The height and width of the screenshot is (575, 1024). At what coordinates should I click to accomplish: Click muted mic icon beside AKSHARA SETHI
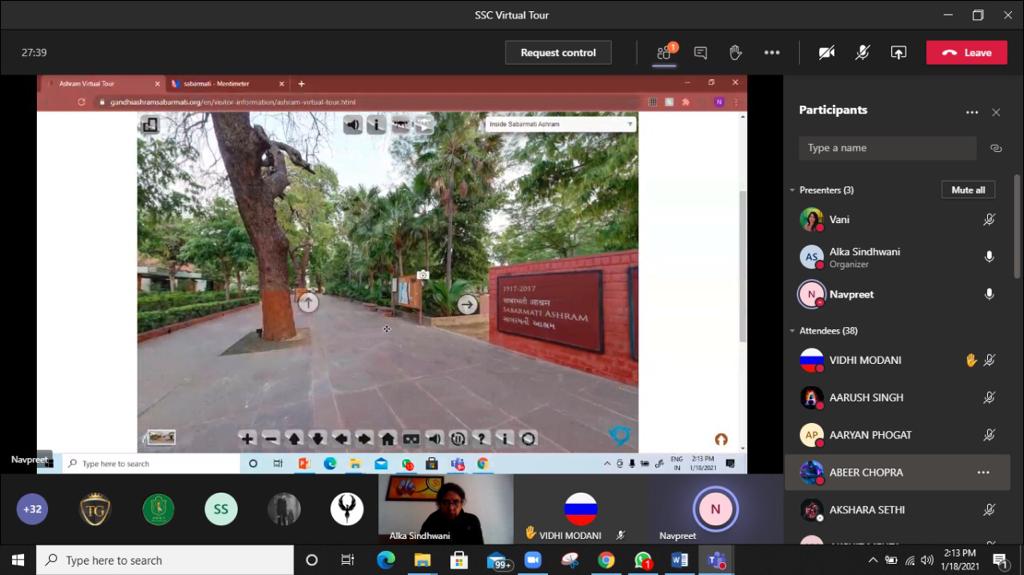[989, 510]
